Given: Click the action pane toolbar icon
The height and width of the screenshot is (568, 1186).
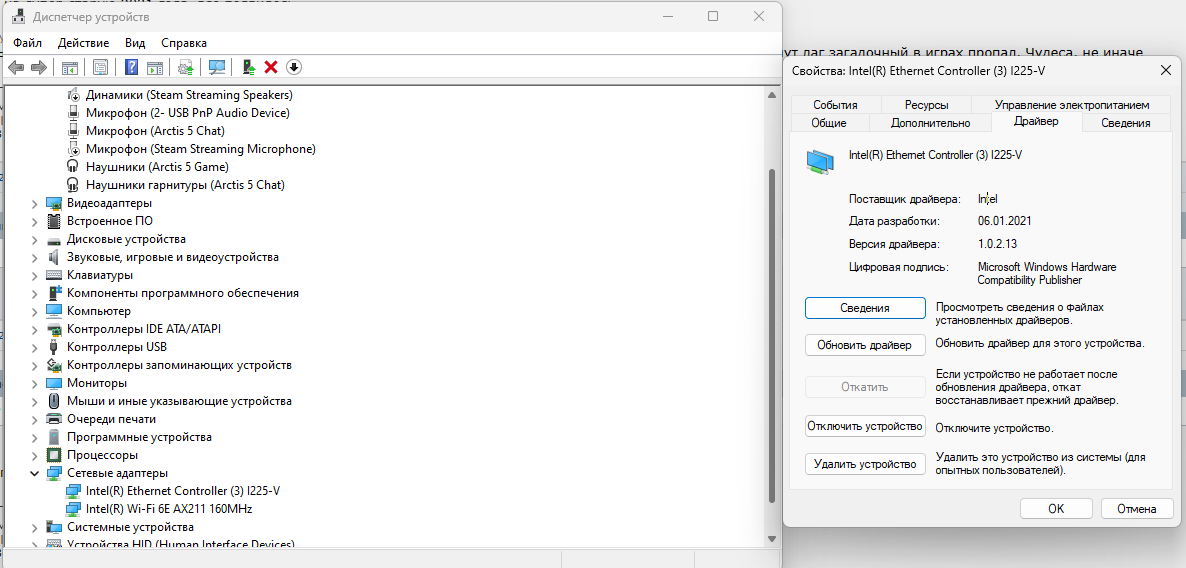Looking at the screenshot, I should click(x=154, y=67).
